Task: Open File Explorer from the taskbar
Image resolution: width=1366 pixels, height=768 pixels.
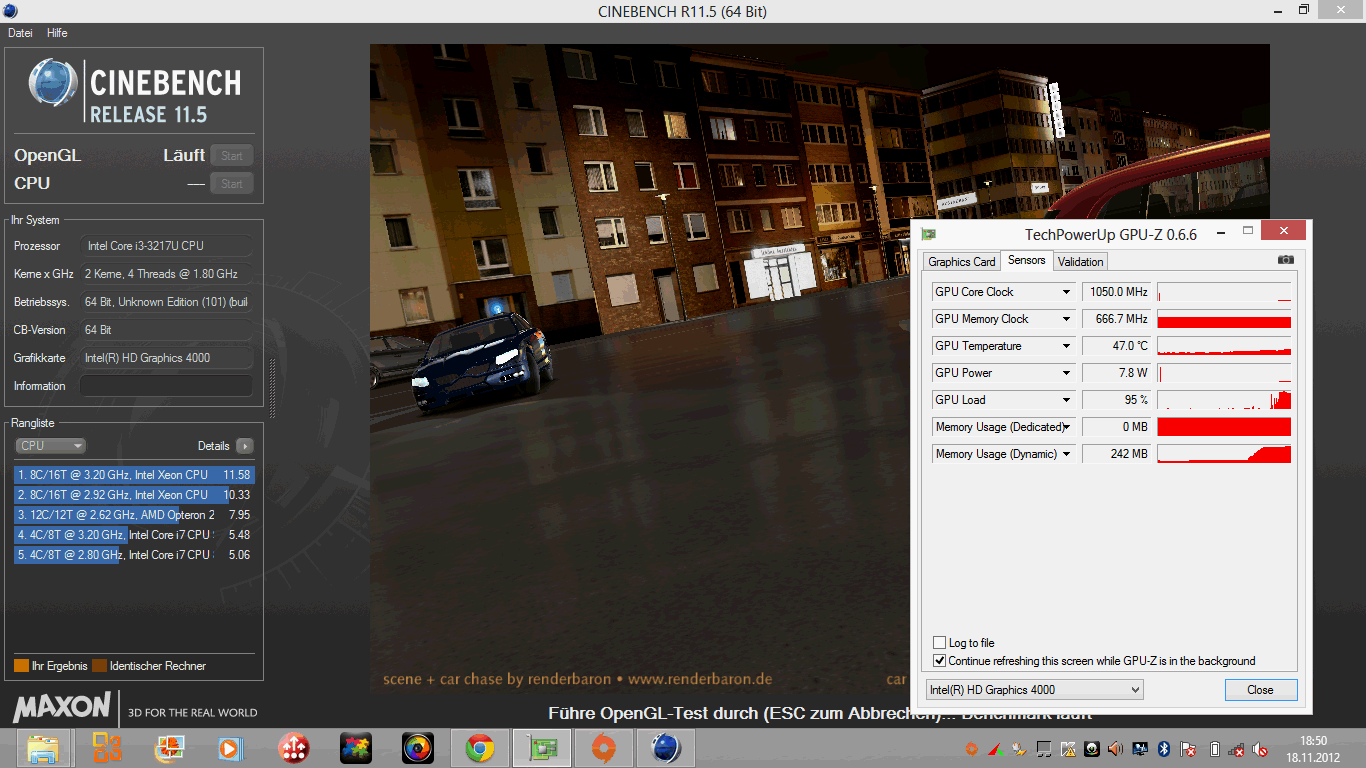Action: coord(43,748)
